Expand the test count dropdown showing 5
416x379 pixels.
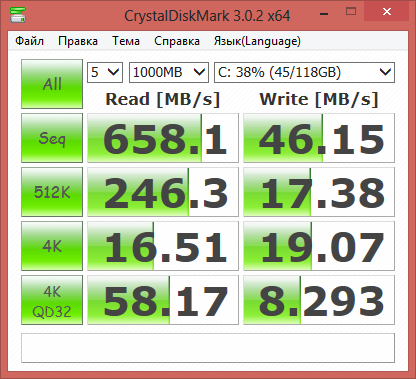(105, 72)
